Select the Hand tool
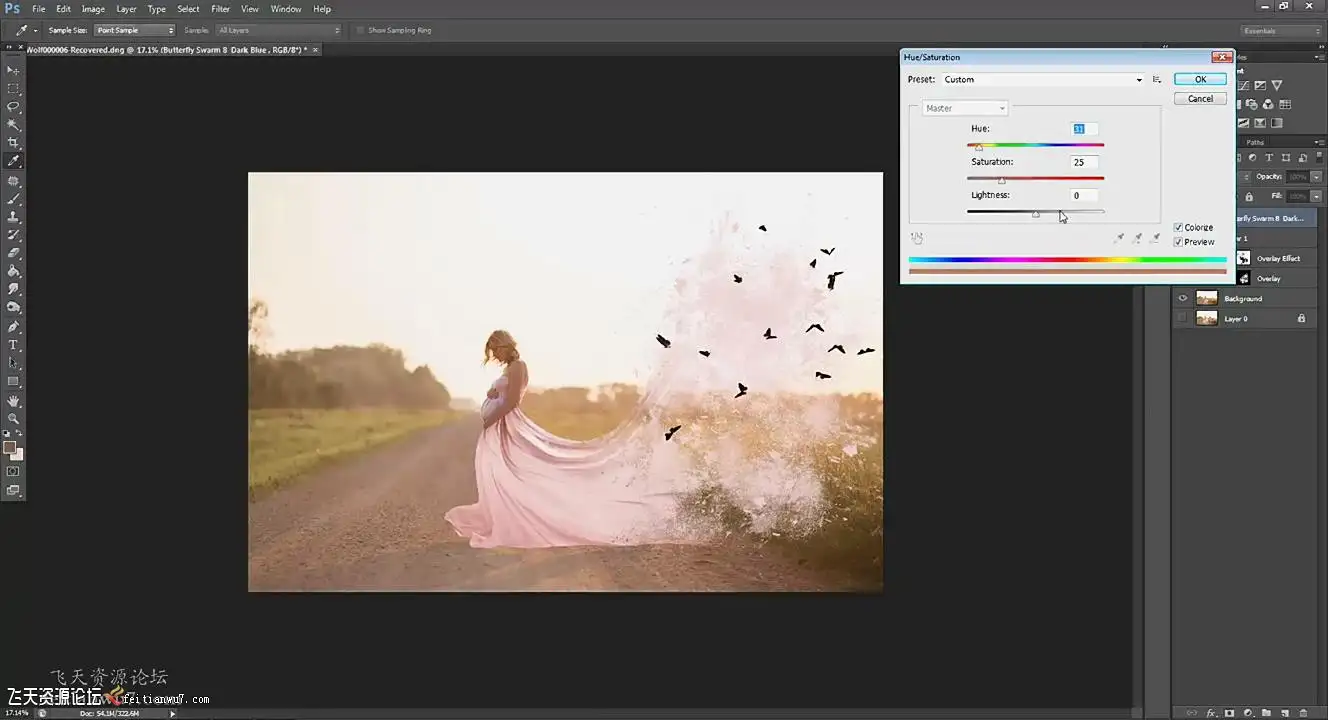Image resolution: width=1328 pixels, height=720 pixels. (13, 400)
